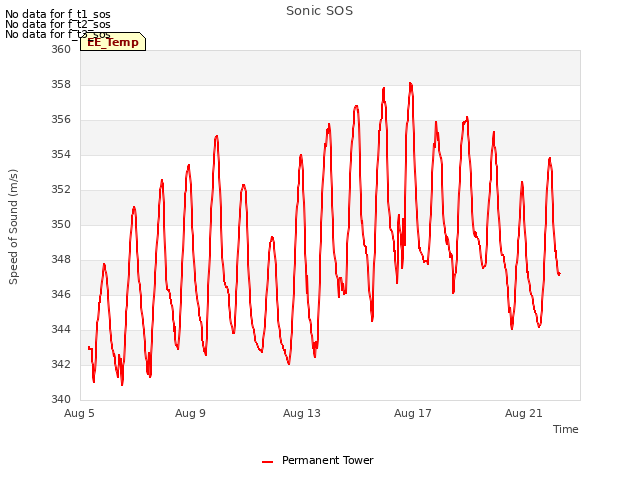The image size is (640, 480).
Task: Click the highest peak near Aug 17
Action: tap(411, 84)
